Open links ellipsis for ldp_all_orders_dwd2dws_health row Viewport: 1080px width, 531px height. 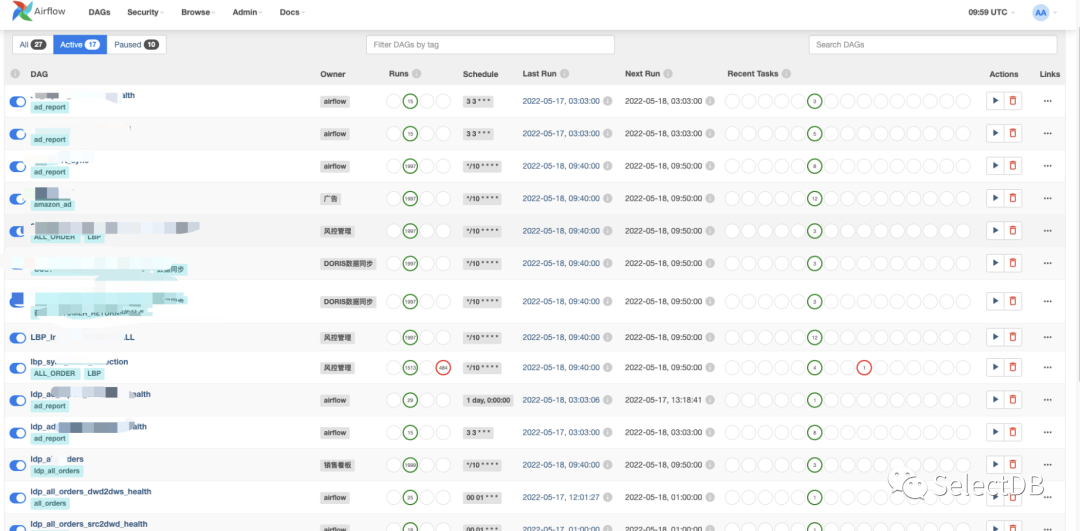click(x=1048, y=497)
